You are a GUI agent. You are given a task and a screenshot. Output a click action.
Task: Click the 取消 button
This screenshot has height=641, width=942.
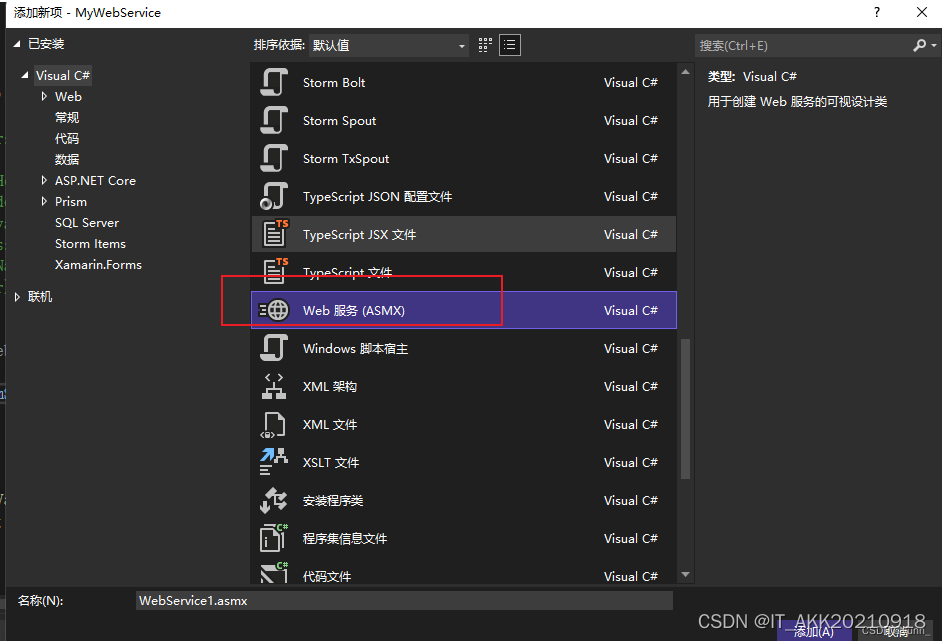coord(896,631)
